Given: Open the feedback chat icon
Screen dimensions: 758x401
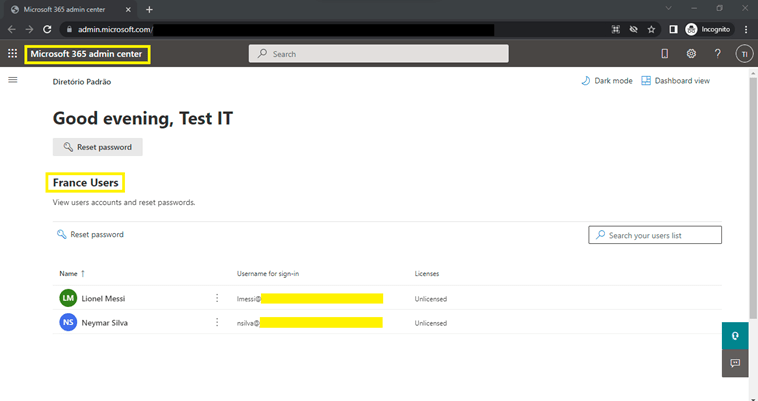Looking at the screenshot, I should (x=735, y=363).
